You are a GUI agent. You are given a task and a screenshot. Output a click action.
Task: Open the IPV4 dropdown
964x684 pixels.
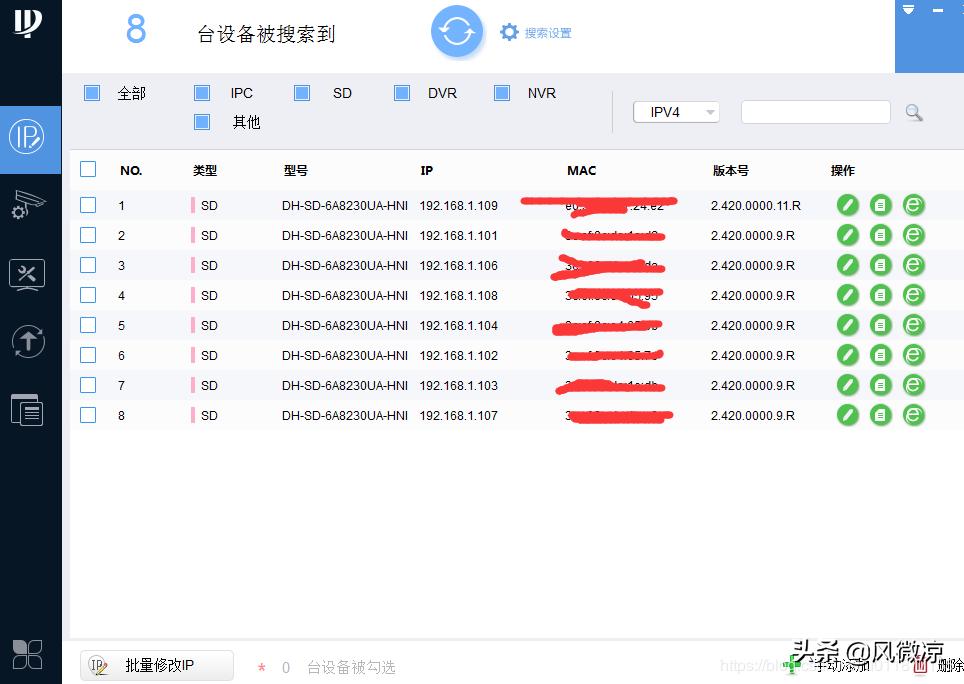[x=676, y=112]
